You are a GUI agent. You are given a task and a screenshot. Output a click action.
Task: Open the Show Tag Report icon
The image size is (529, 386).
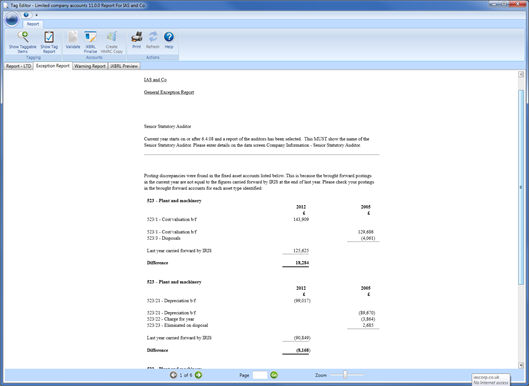point(49,37)
